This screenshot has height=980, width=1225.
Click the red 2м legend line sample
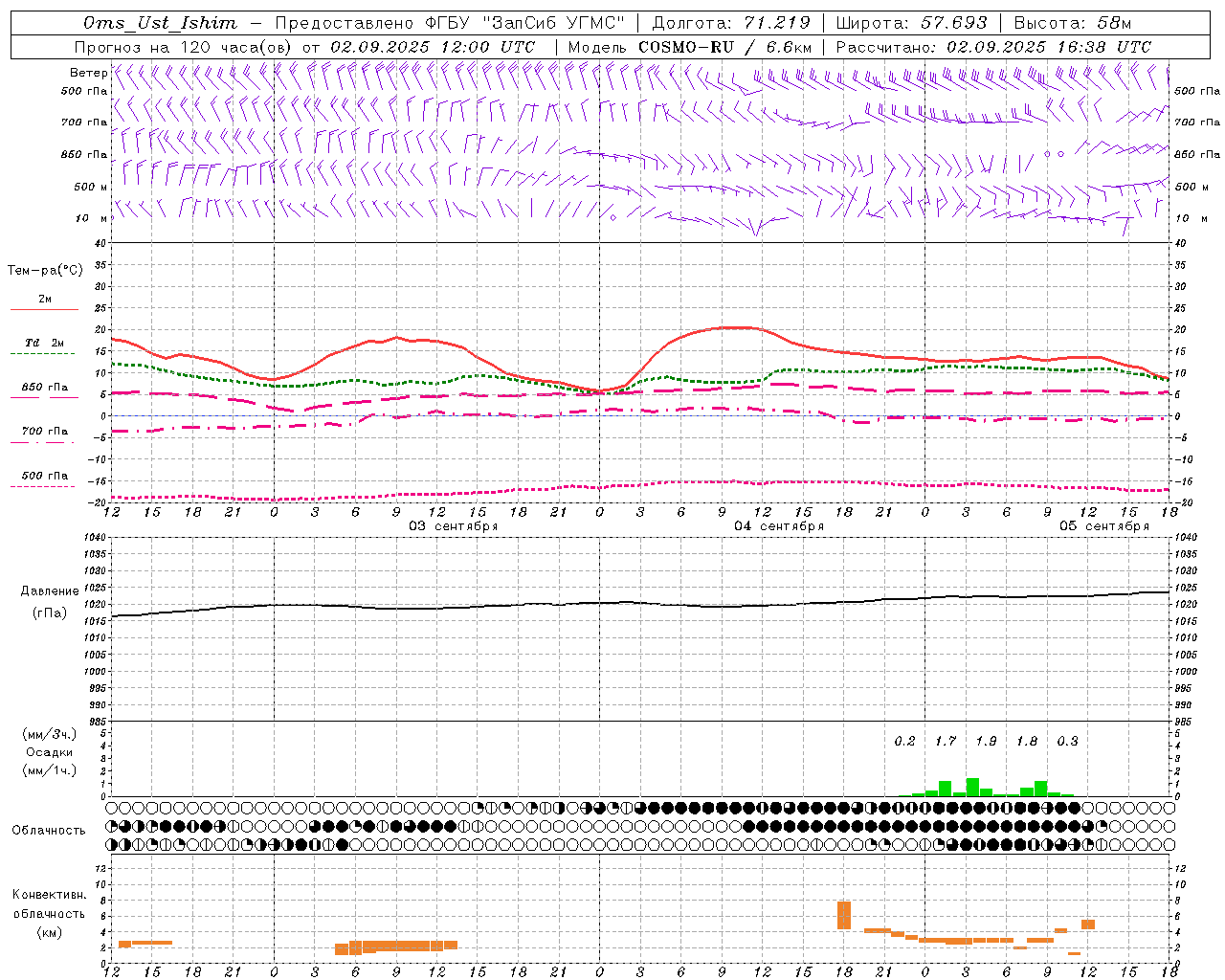pos(44,309)
